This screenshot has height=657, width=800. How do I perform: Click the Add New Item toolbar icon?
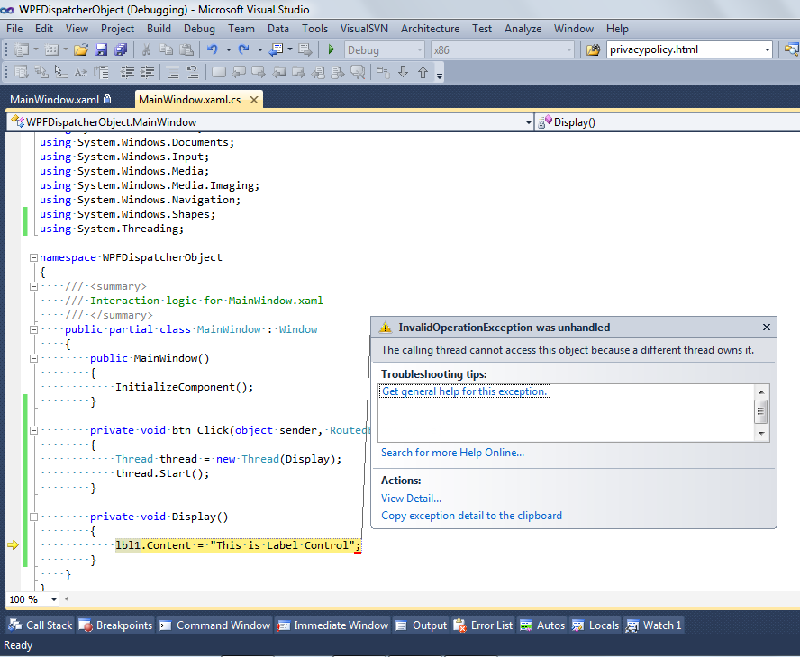click(x=52, y=50)
